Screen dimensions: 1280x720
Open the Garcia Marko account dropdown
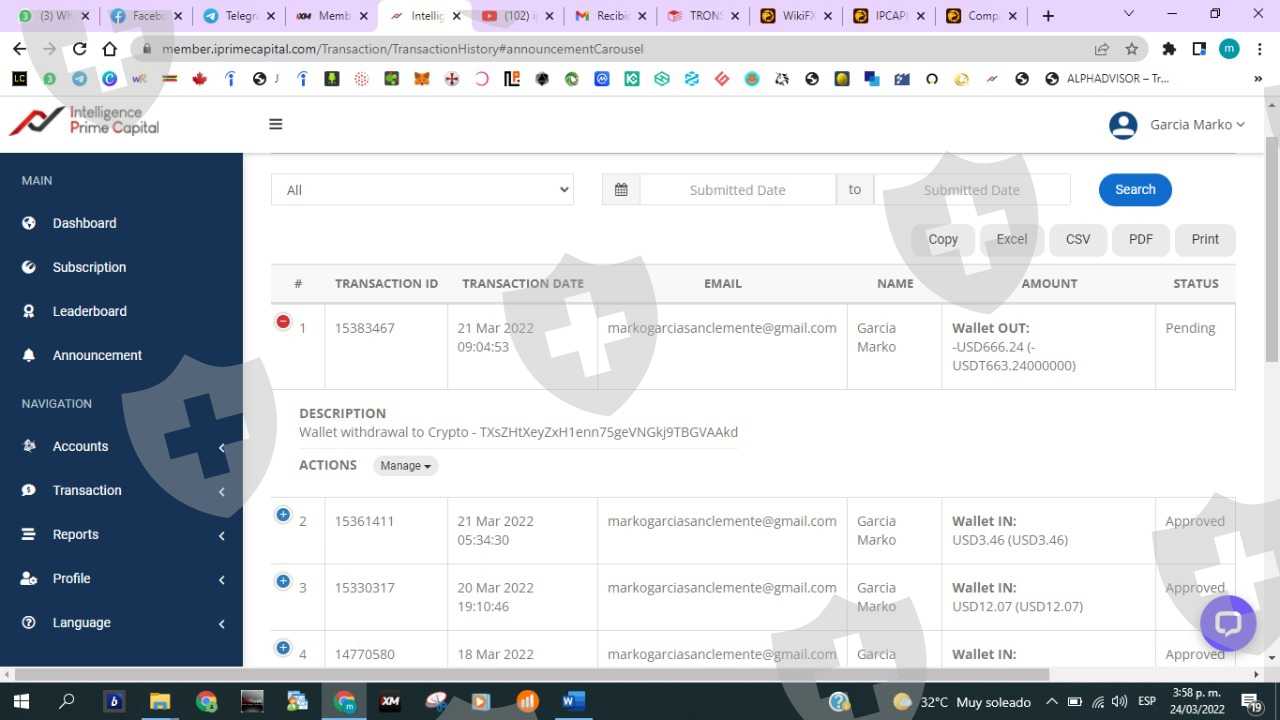pyautogui.click(x=1197, y=125)
